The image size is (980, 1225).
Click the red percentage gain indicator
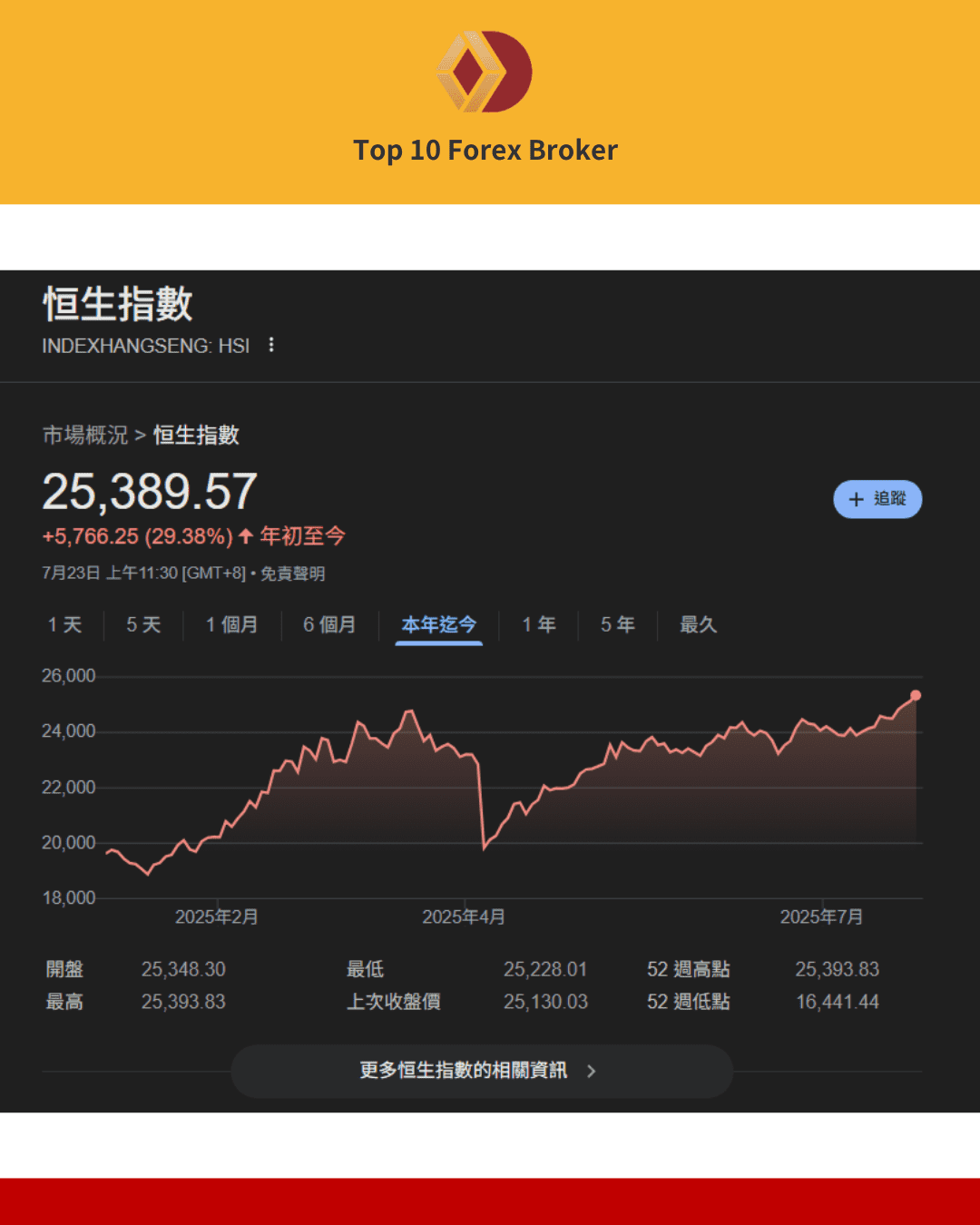(136, 536)
